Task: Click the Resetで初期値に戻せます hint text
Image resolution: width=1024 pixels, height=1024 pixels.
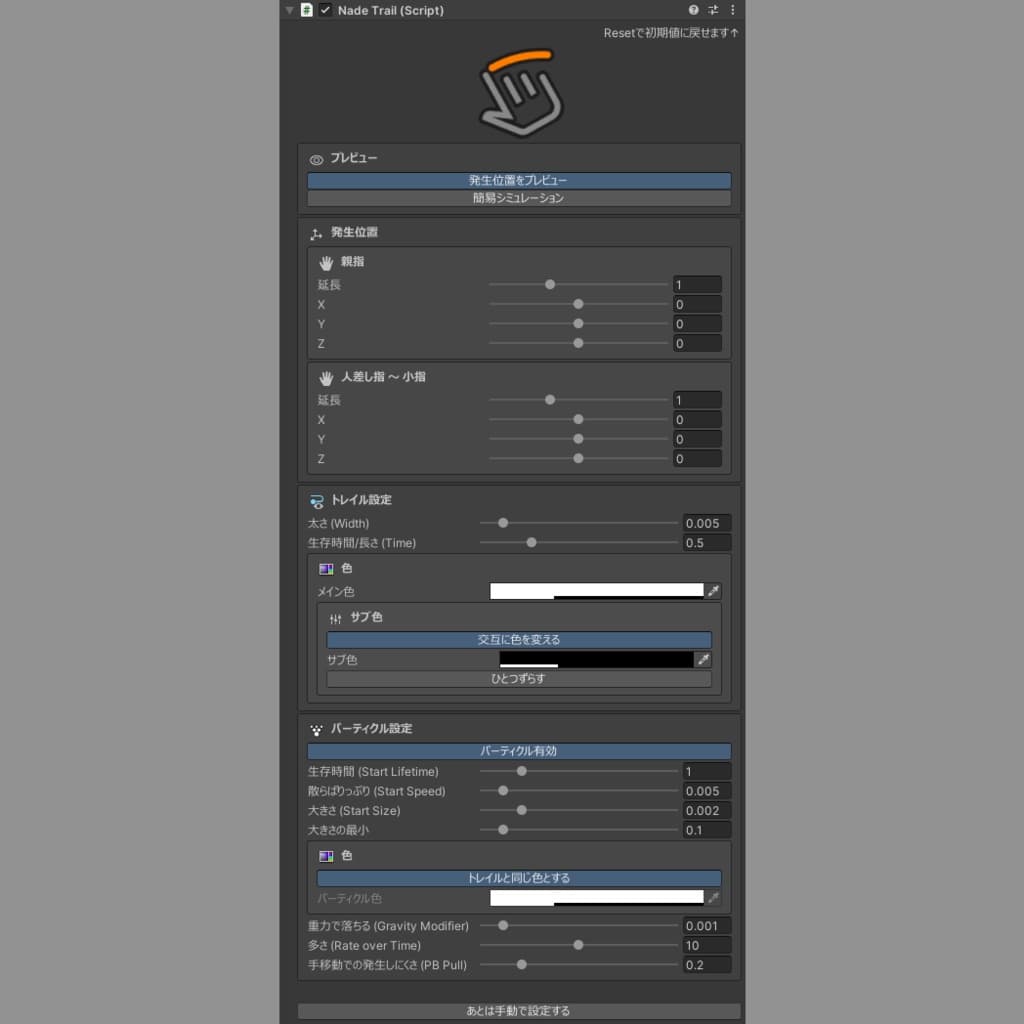Action: click(x=671, y=33)
